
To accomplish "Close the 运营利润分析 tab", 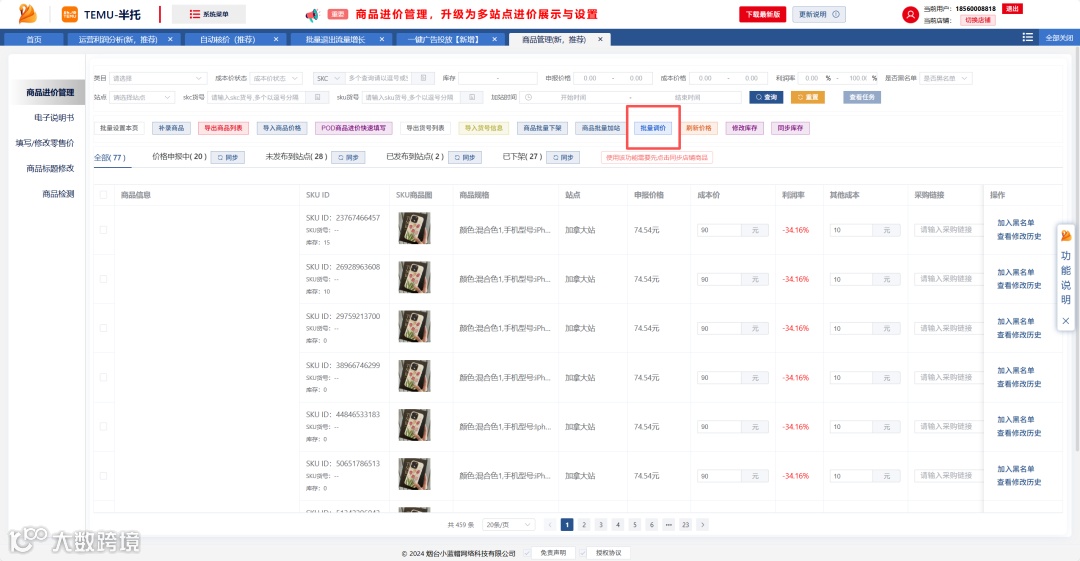I will (170, 39).
